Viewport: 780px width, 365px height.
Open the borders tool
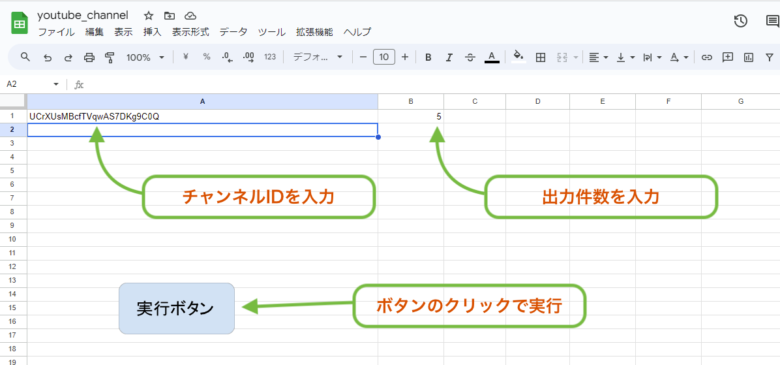pos(540,58)
